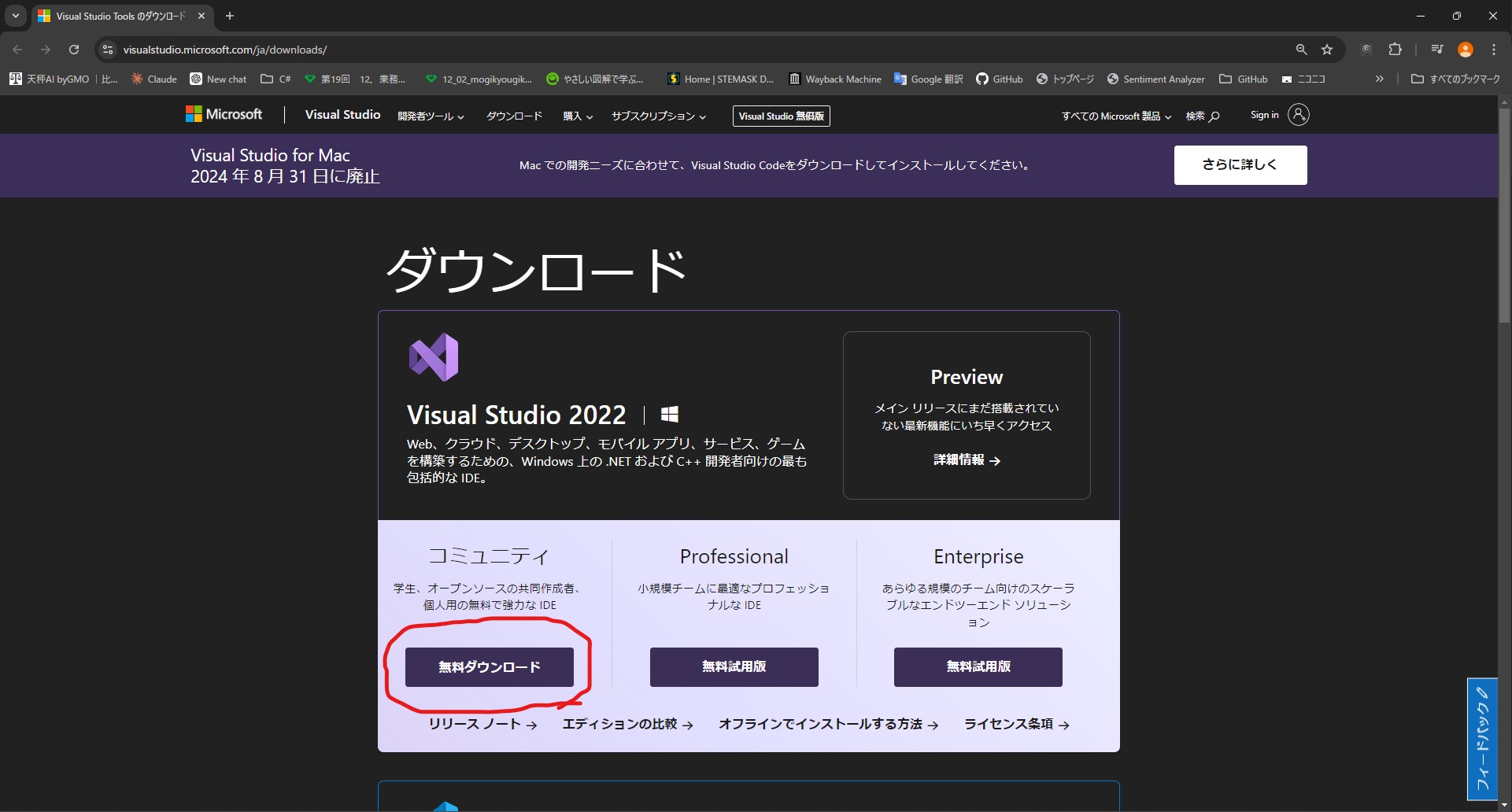Click the site search magnifier 検索
Image resolution: width=1512 pixels, height=812 pixels.
pyautogui.click(x=1203, y=116)
